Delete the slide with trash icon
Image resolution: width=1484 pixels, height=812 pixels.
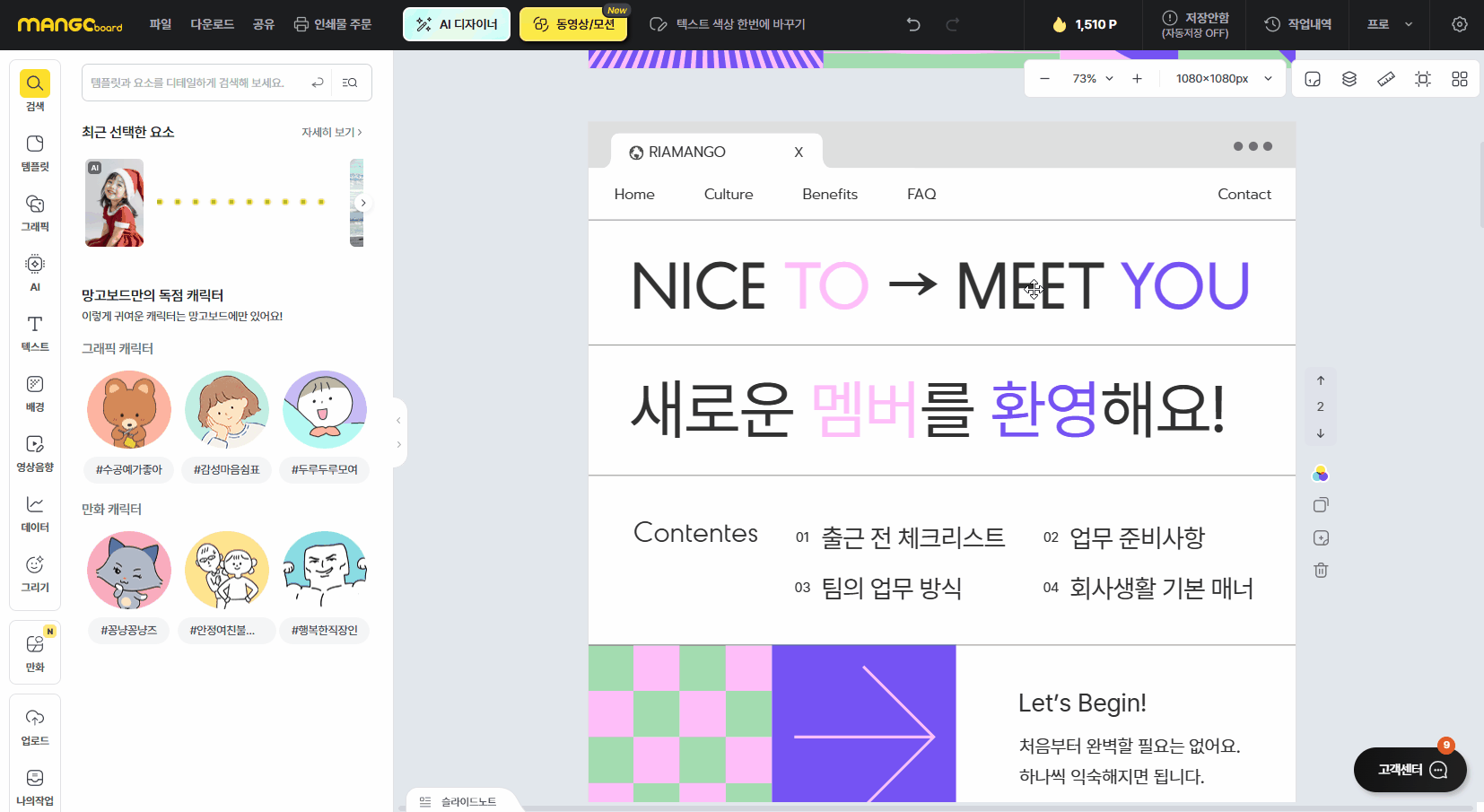coord(1321,570)
